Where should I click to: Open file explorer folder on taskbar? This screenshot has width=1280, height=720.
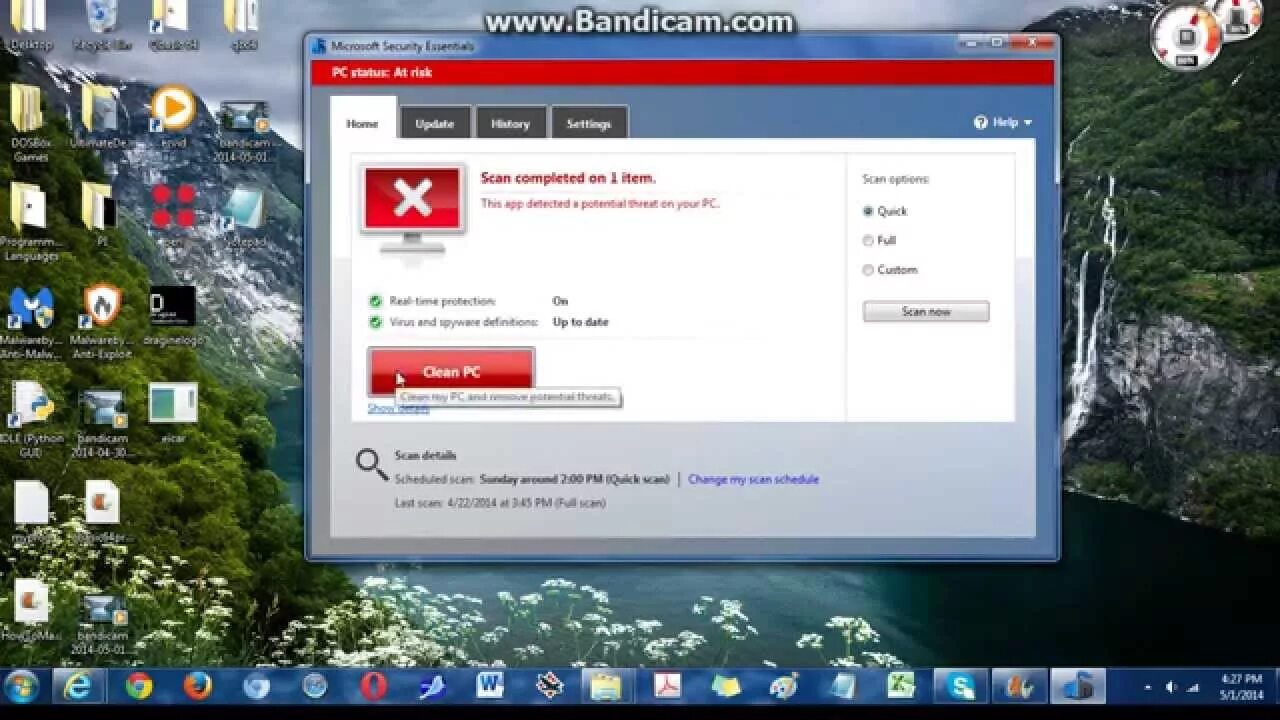point(607,686)
